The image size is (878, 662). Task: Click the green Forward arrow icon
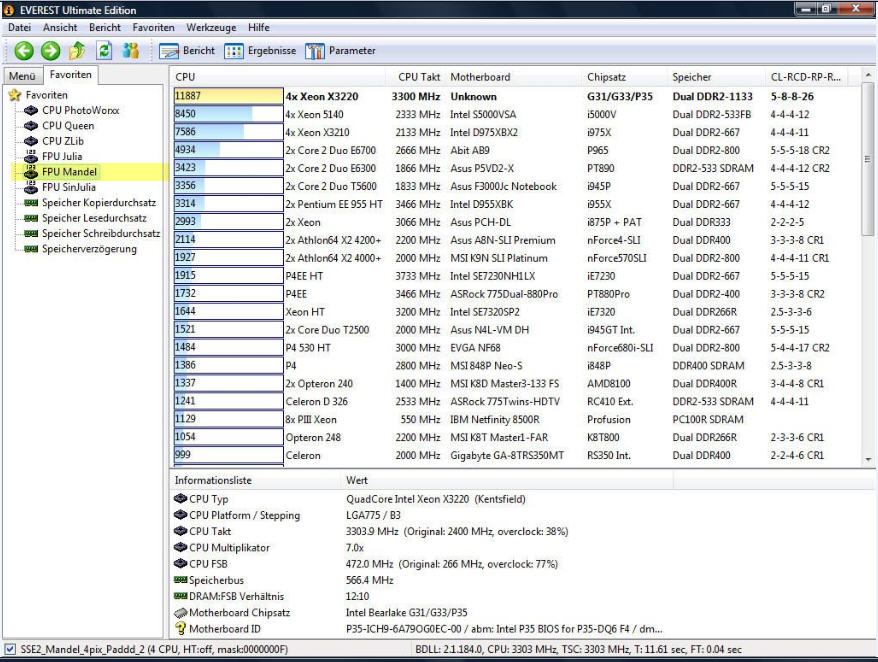(50, 51)
